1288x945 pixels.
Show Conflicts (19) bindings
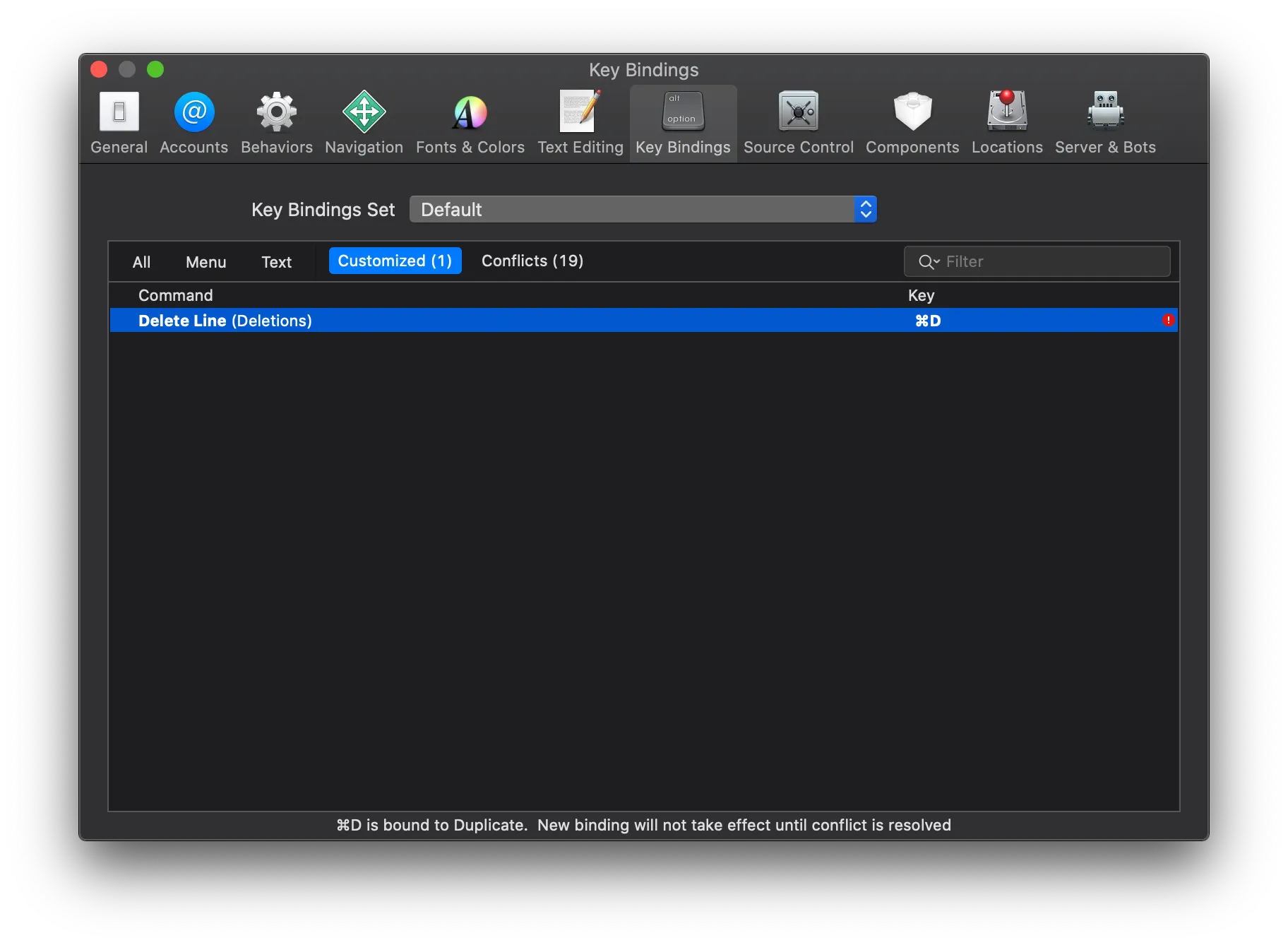click(532, 261)
